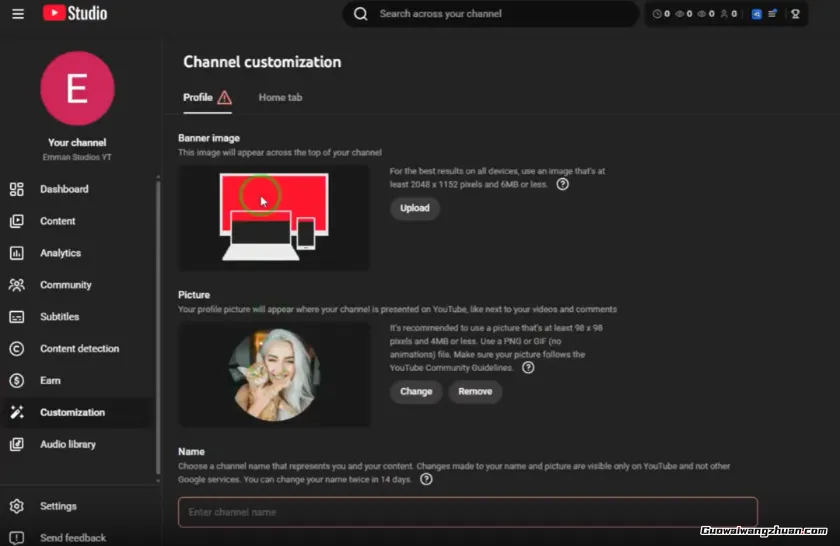Open Dashboard from the sidebar
This screenshot has width=840, height=546.
(64, 189)
